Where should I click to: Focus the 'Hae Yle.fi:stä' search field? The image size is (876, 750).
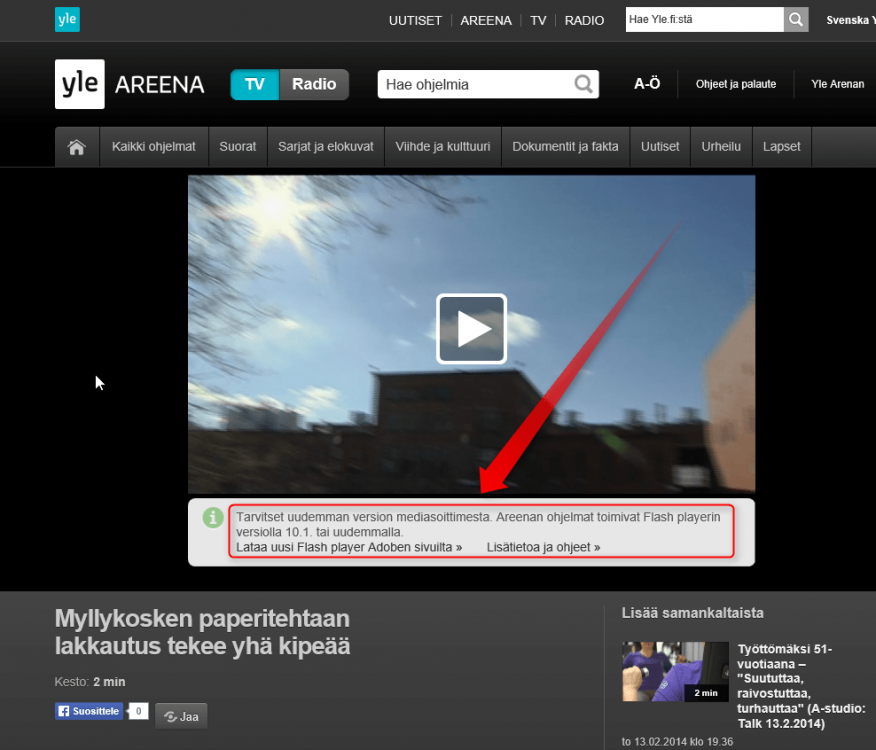tap(704, 20)
